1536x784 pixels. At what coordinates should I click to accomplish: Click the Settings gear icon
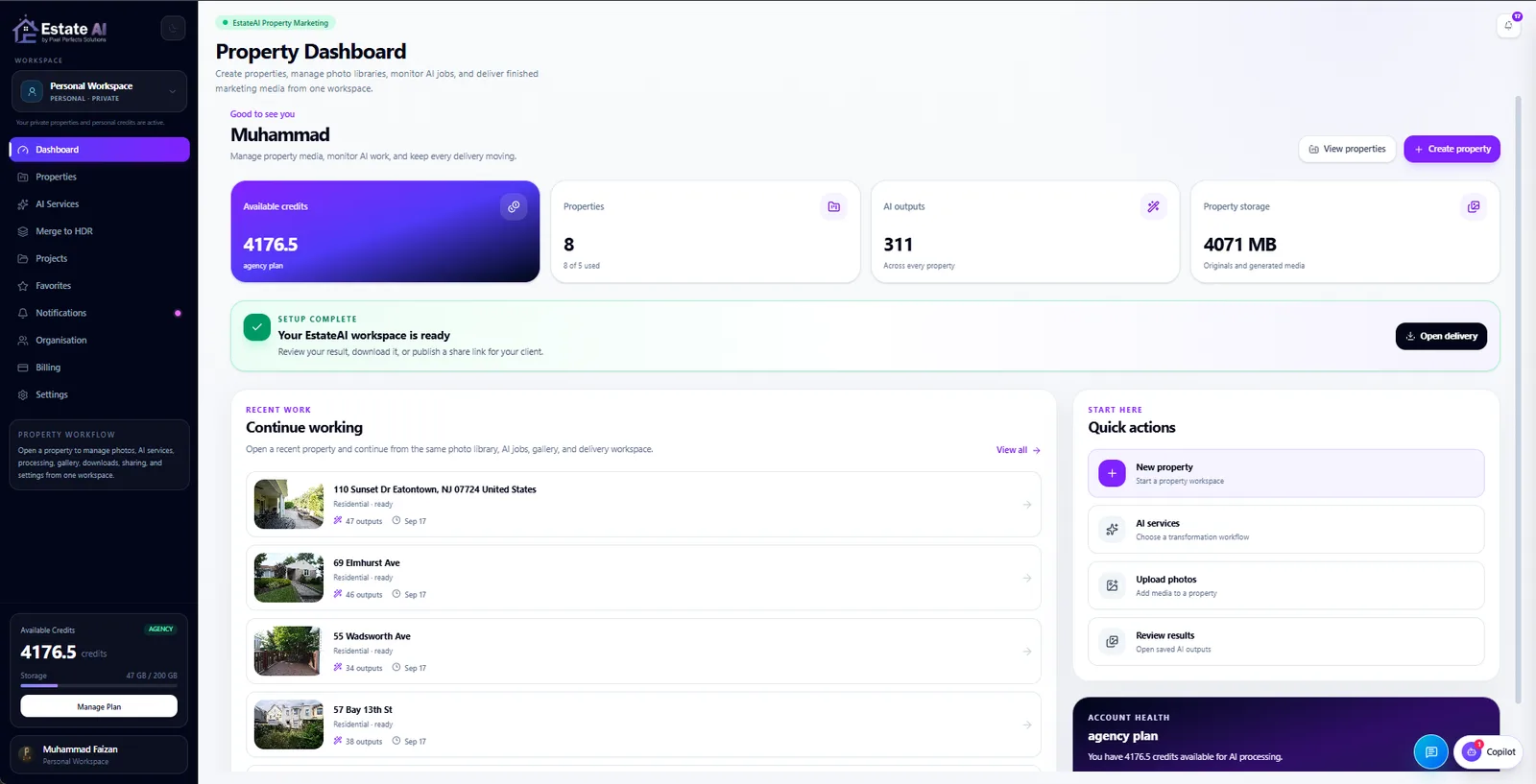click(x=23, y=394)
